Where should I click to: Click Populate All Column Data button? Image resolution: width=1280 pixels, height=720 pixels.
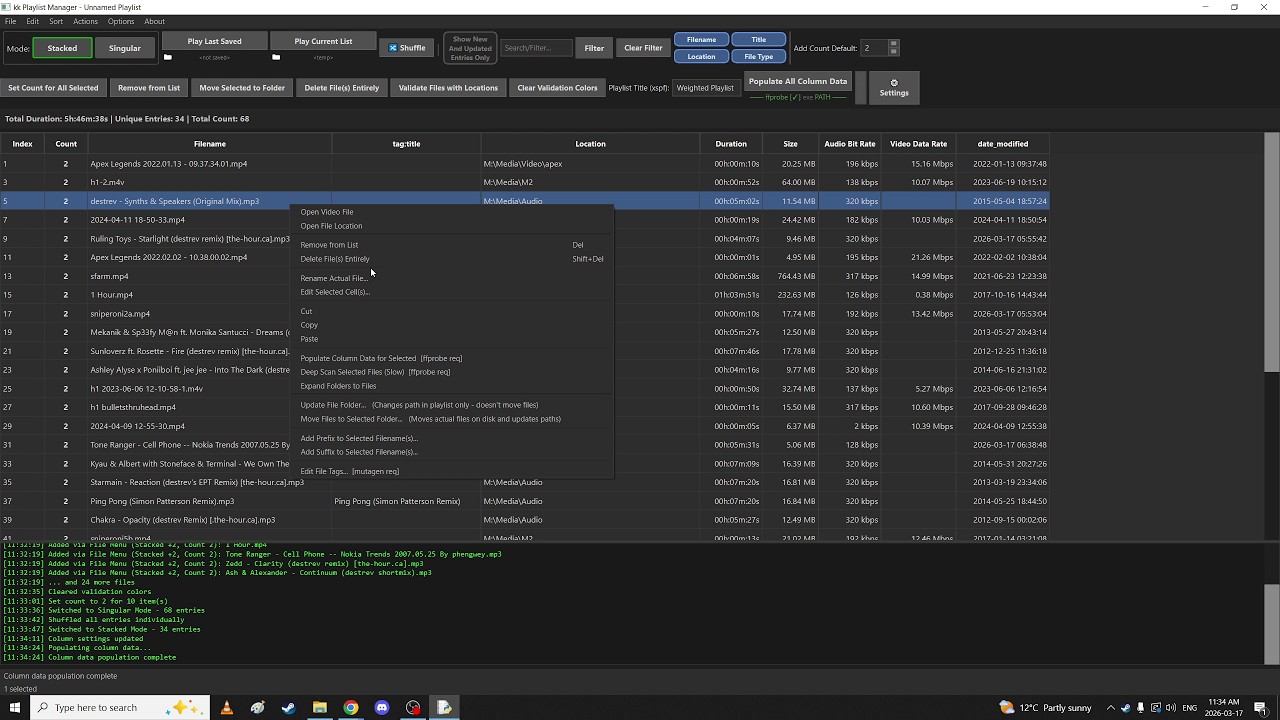798,82
